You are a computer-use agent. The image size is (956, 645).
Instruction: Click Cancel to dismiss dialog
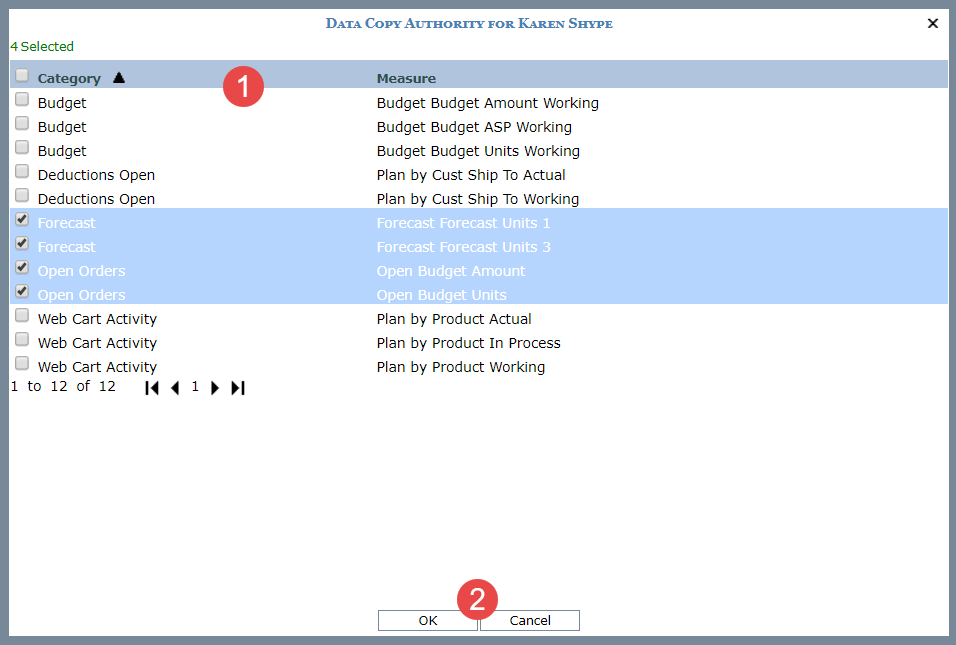[x=530, y=620]
